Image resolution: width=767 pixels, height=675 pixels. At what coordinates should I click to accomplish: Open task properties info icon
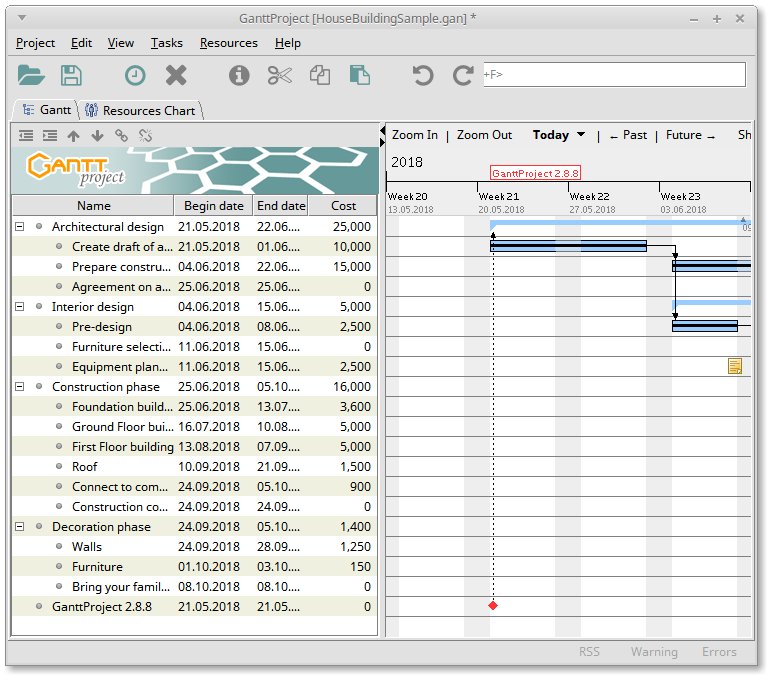(239, 76)
